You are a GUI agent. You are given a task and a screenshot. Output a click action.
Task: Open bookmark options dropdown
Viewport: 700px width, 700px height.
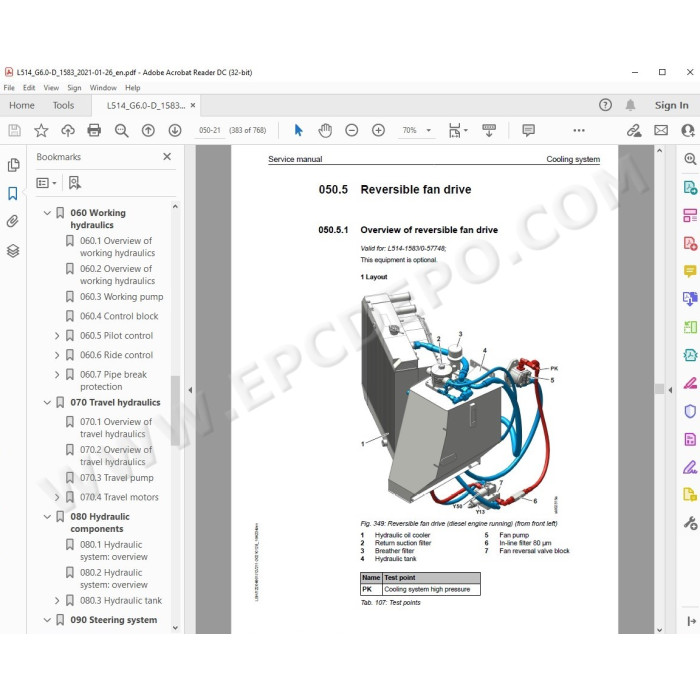pos(46,183)
